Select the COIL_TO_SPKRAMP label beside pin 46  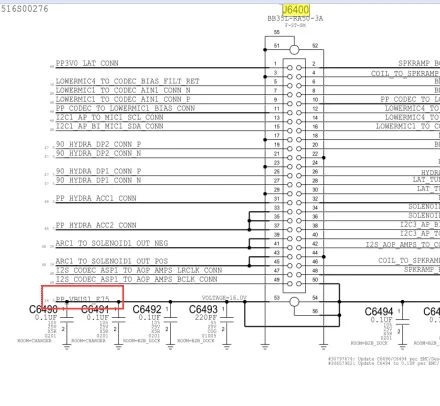409,260
